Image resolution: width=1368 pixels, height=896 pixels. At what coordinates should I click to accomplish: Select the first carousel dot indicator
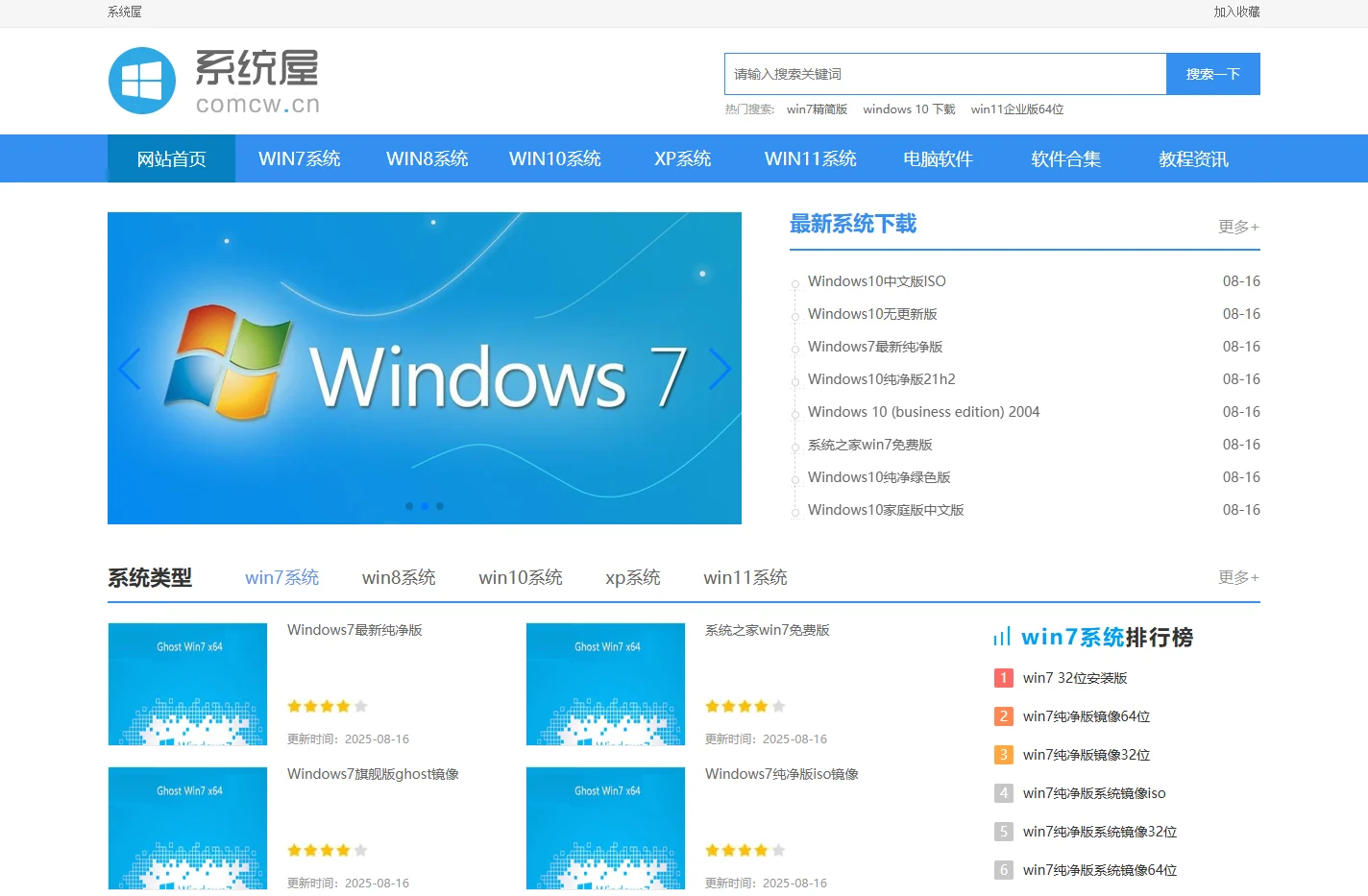[x=409, y=506]
